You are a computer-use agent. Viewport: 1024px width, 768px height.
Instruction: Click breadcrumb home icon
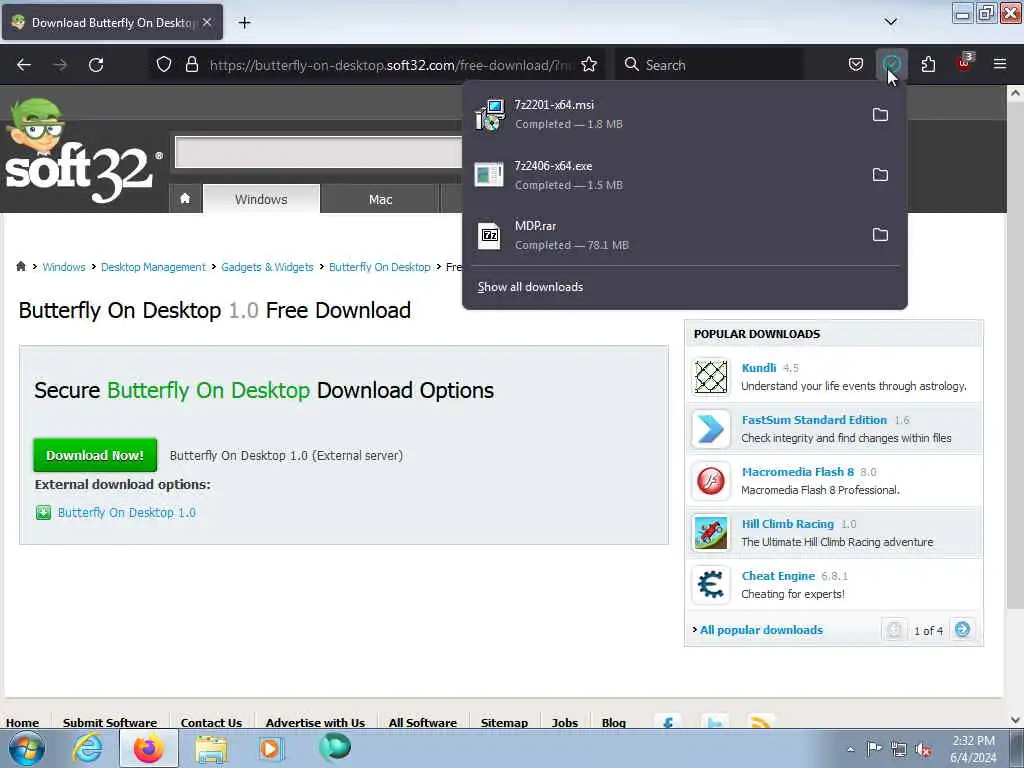point(21,266)
